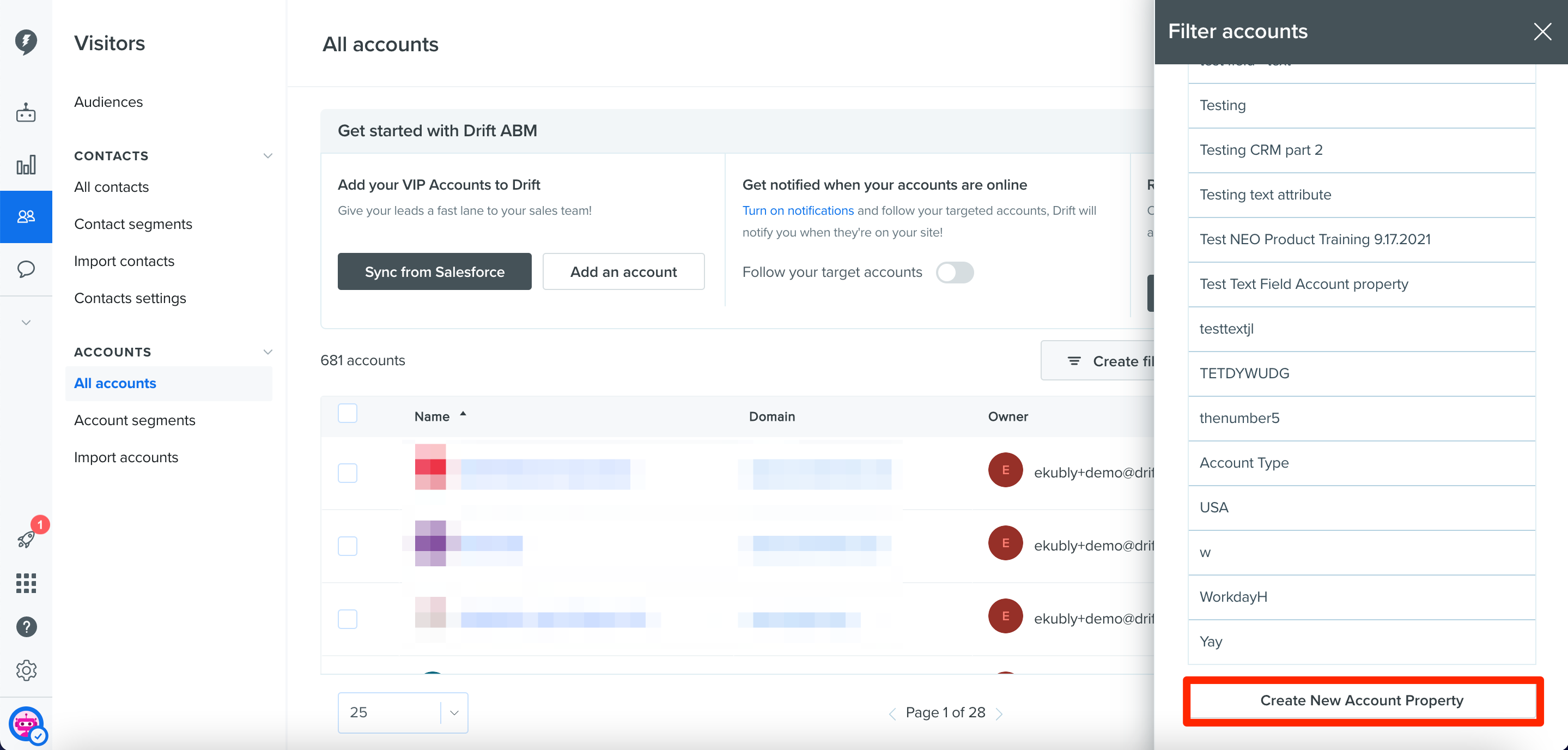Go to next page arrow
This screenshot has height=750, width=1568.
tap(999, 713)
